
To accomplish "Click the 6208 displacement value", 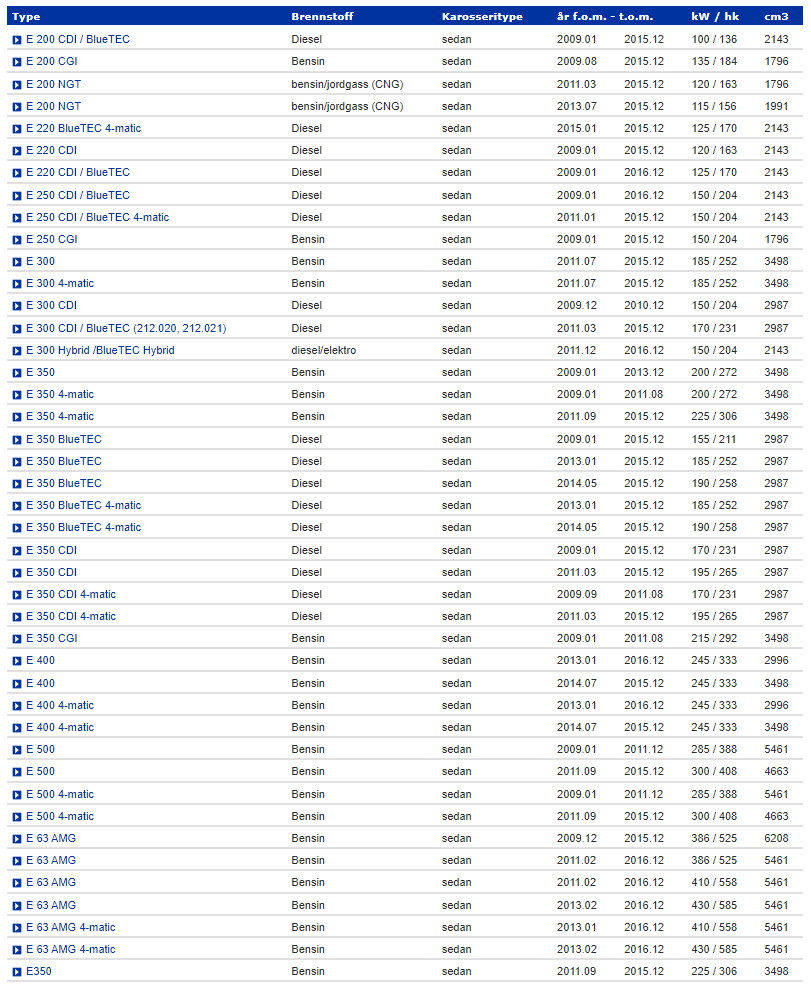I will (x=776, y=838).
